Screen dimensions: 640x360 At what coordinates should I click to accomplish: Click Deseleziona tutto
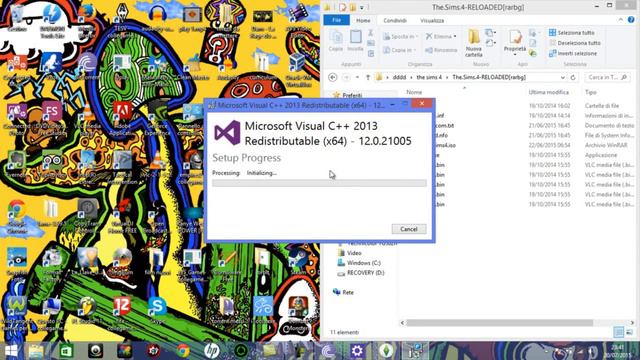point(575,43)
